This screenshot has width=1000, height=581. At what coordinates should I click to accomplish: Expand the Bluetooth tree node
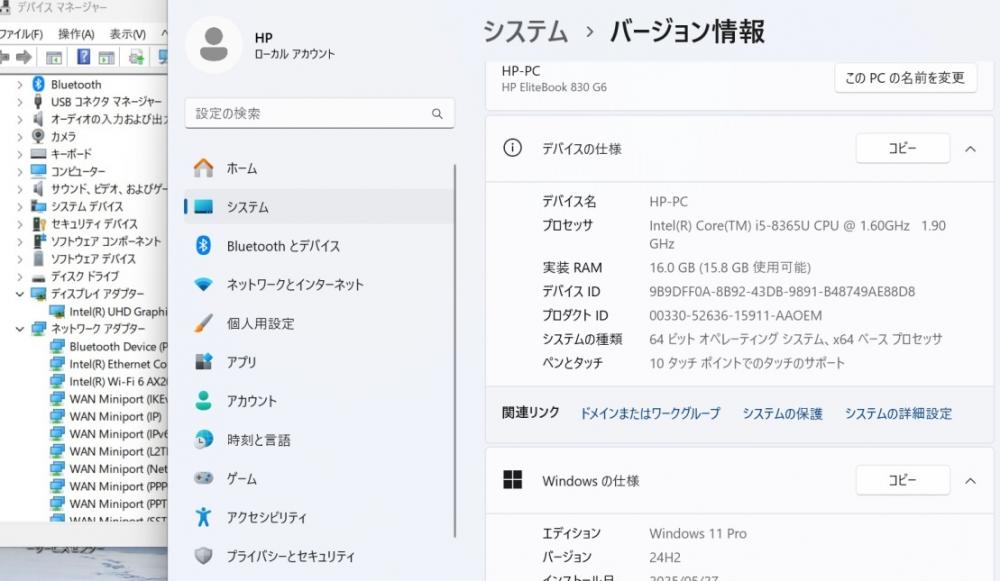coord(20,84)
